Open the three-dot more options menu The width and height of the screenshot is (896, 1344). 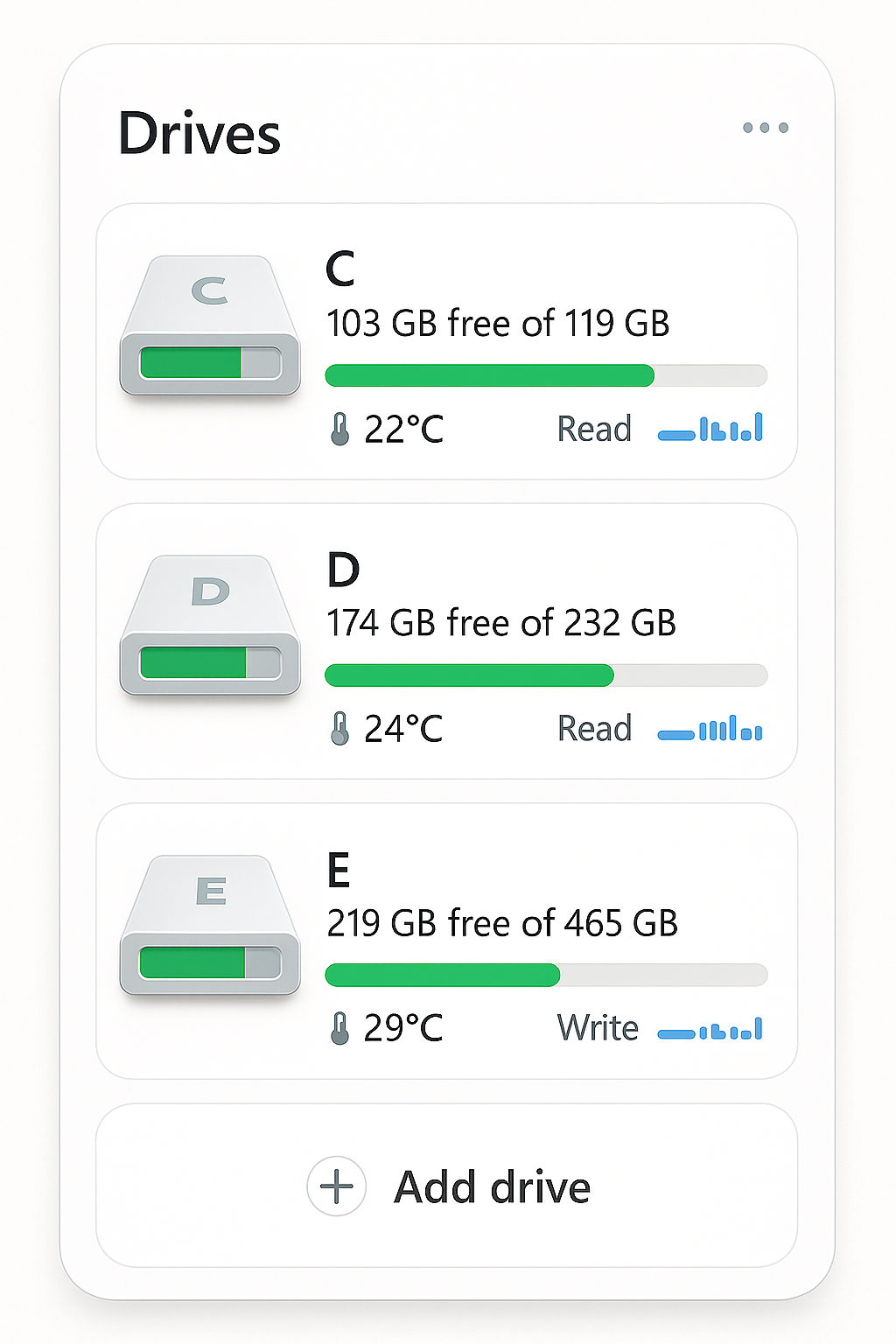click(x=765, y=128)
